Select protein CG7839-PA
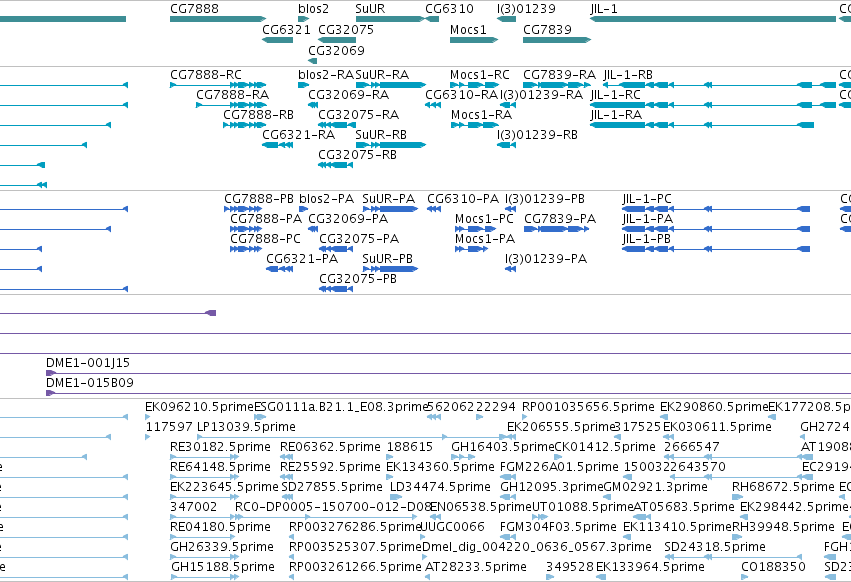Screen dimensions: 851x582 560,219
